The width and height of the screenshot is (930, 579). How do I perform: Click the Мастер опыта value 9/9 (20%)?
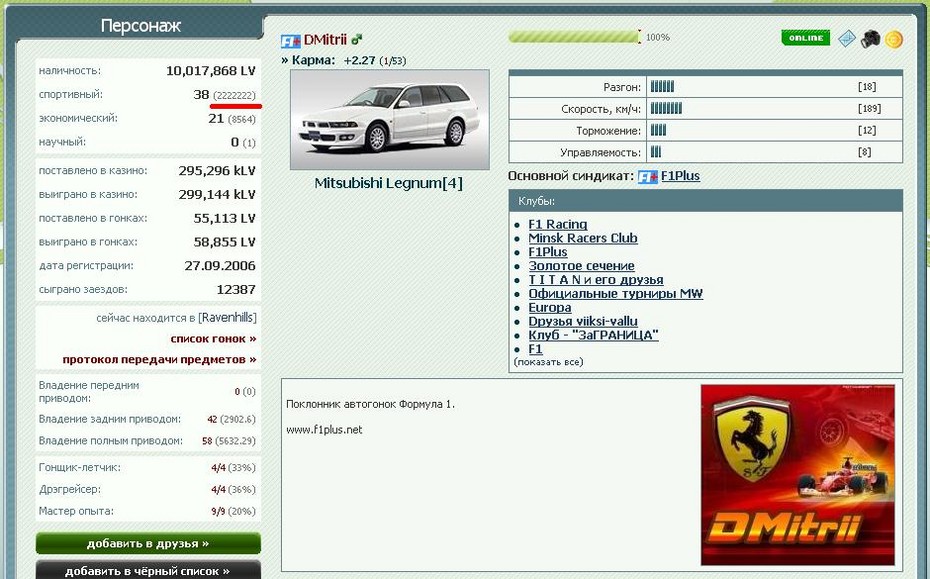click(x=233, y=511)
